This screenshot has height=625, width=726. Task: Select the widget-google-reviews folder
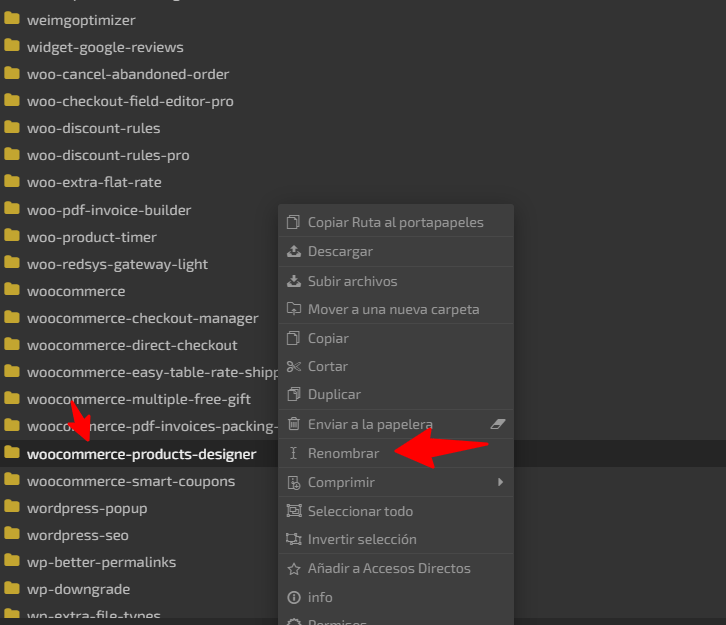point(105,47)
